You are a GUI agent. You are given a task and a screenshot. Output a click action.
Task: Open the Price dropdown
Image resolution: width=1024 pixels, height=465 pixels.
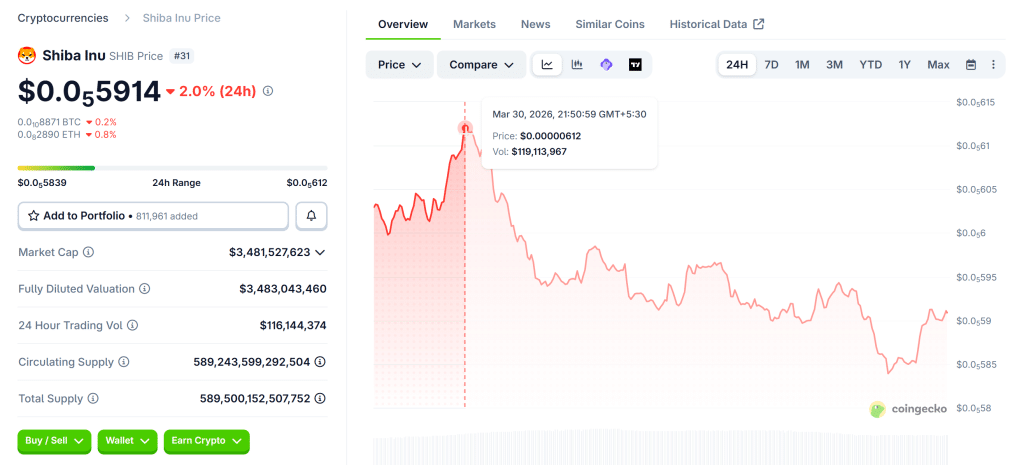[x=400, y=65]
